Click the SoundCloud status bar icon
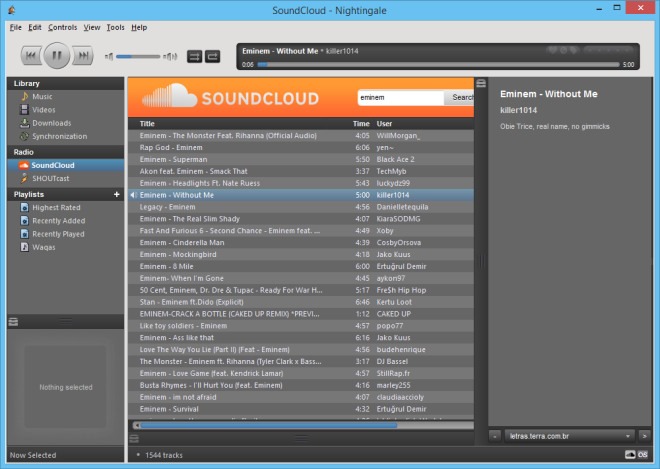Viewport: 660px width, 469px height. (630, 455)
